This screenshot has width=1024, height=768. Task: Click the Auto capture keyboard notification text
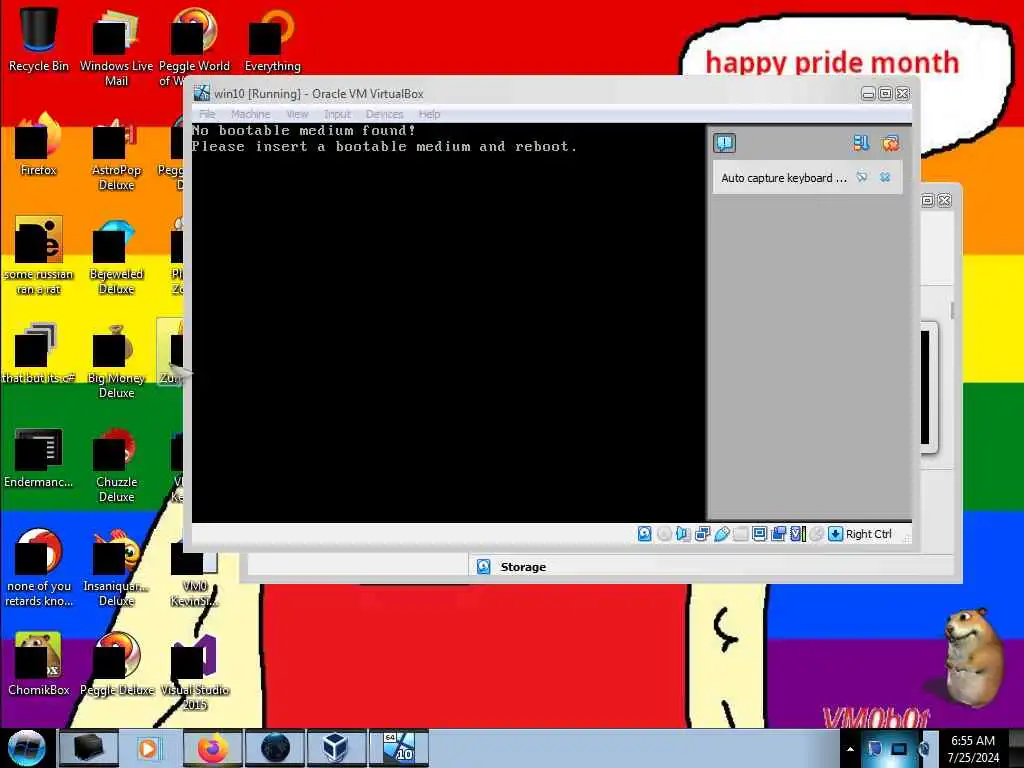pyautogui.click(x=784, y=178)
